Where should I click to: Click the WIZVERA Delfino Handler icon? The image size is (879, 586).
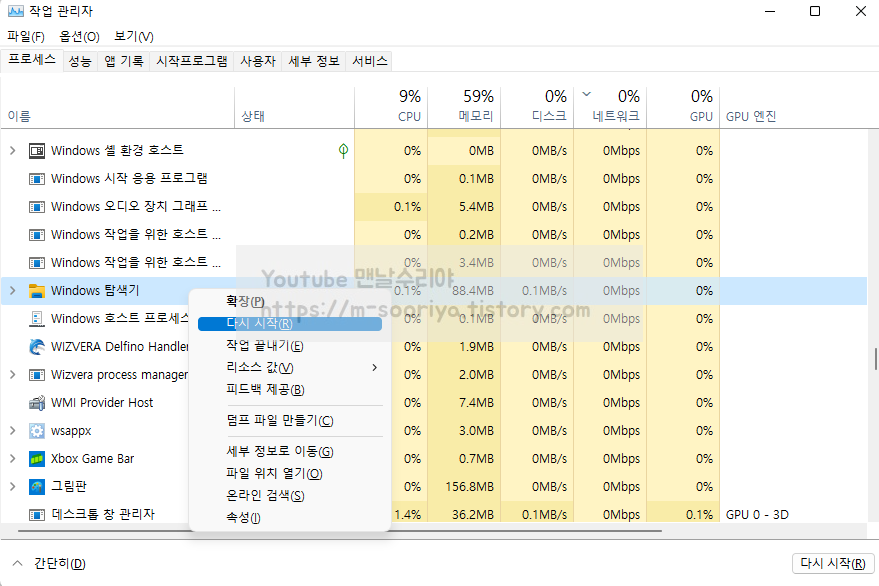tap(37, 347)
